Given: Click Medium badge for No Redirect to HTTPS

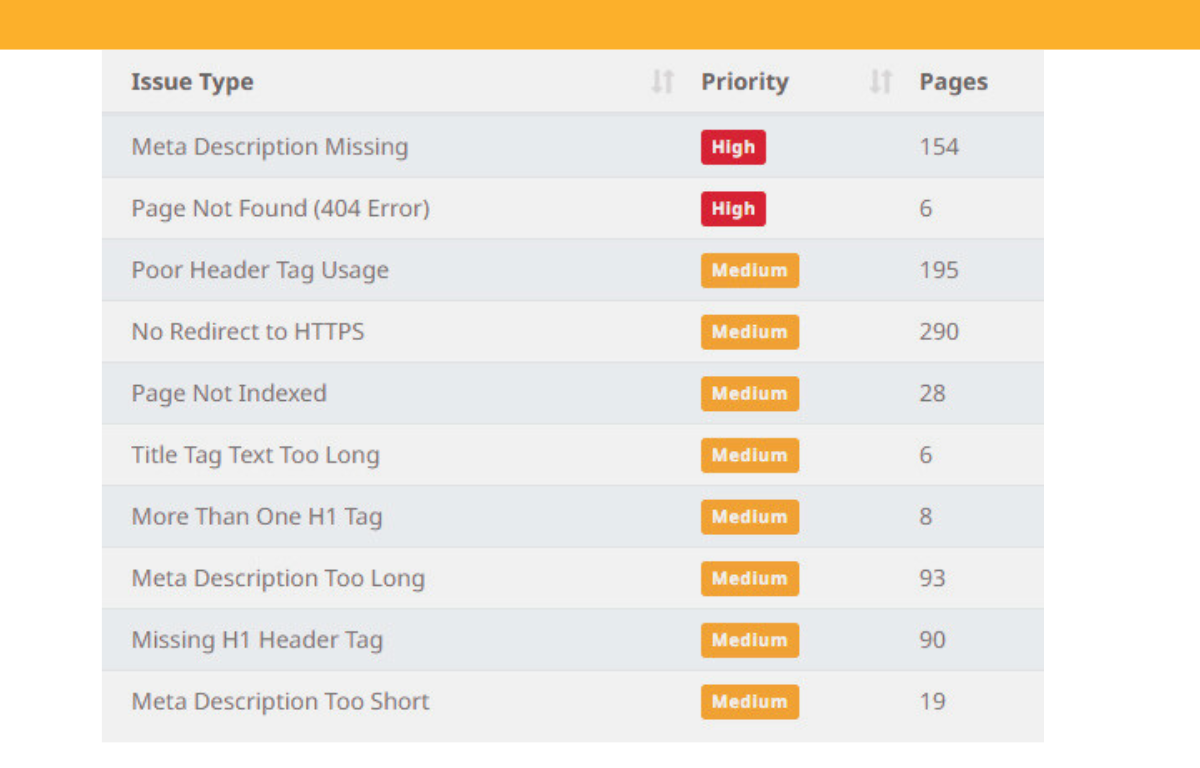Looking at the screenshot, I should [x=750, y=332].
